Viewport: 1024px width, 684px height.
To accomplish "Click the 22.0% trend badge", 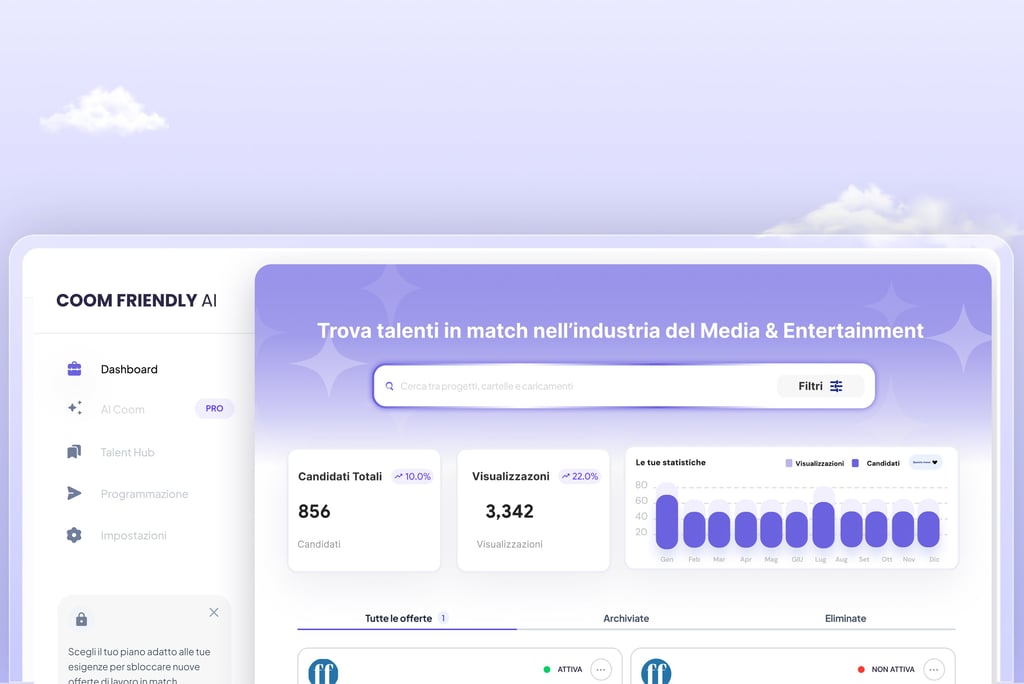I will pyautogui.click(x=580, y=476).
